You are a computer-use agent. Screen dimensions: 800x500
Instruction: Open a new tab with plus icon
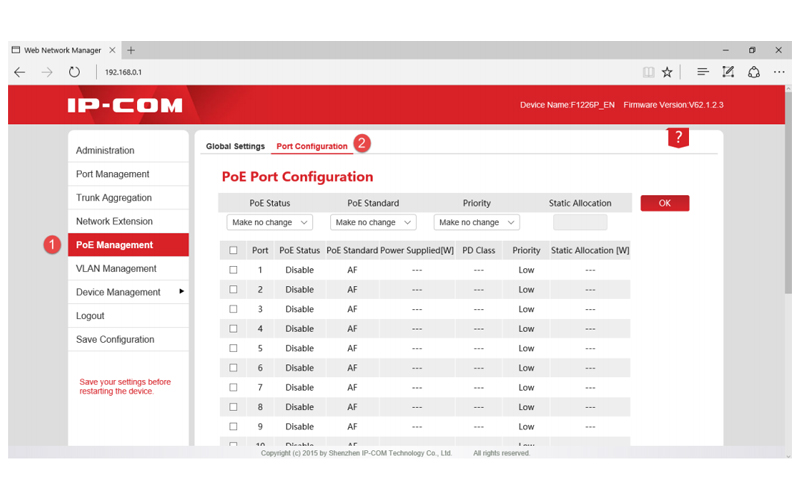(x=131, y=50)
